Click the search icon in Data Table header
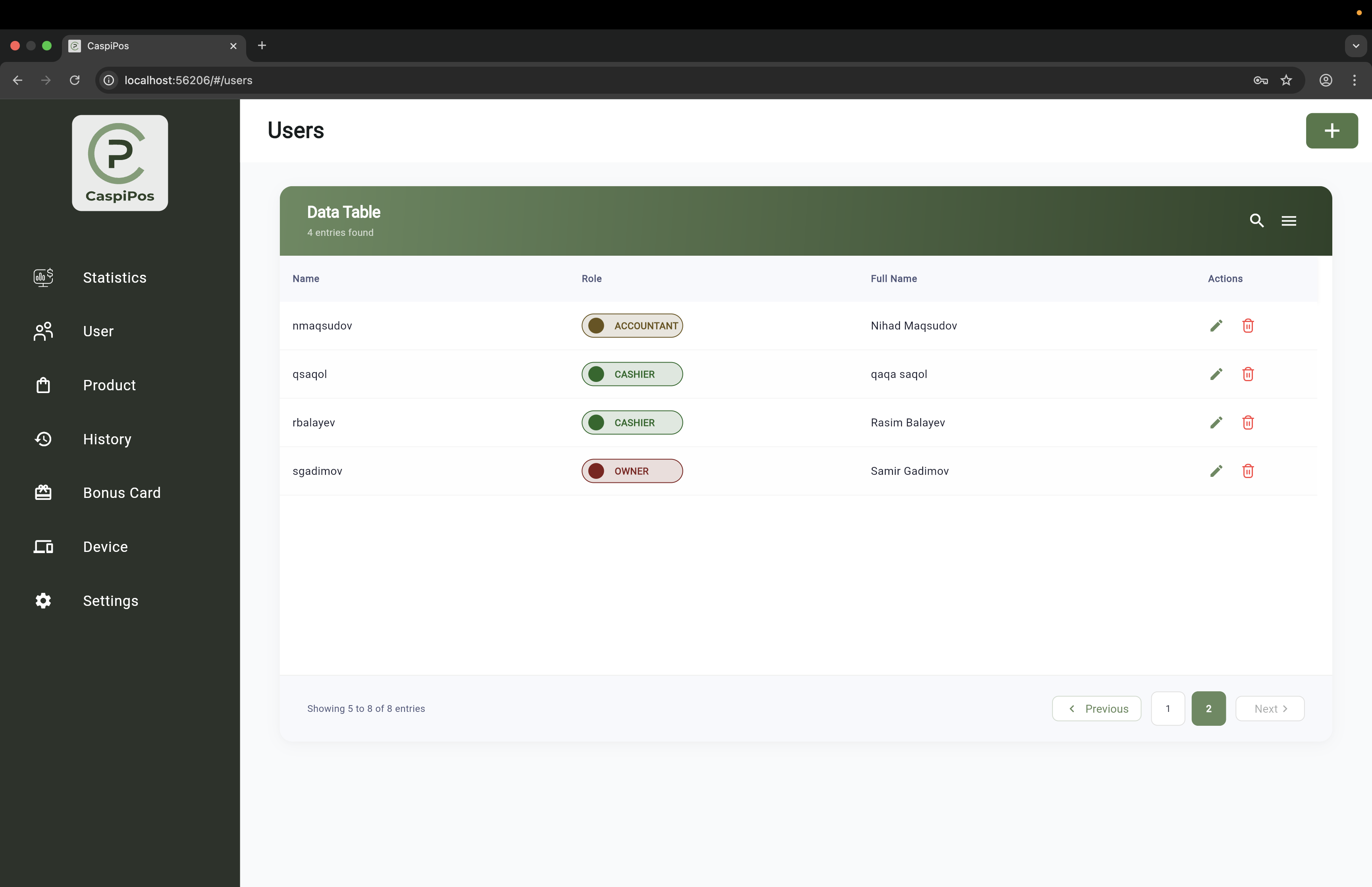This screenshot has width=1372, height=887. point(1256,221)
